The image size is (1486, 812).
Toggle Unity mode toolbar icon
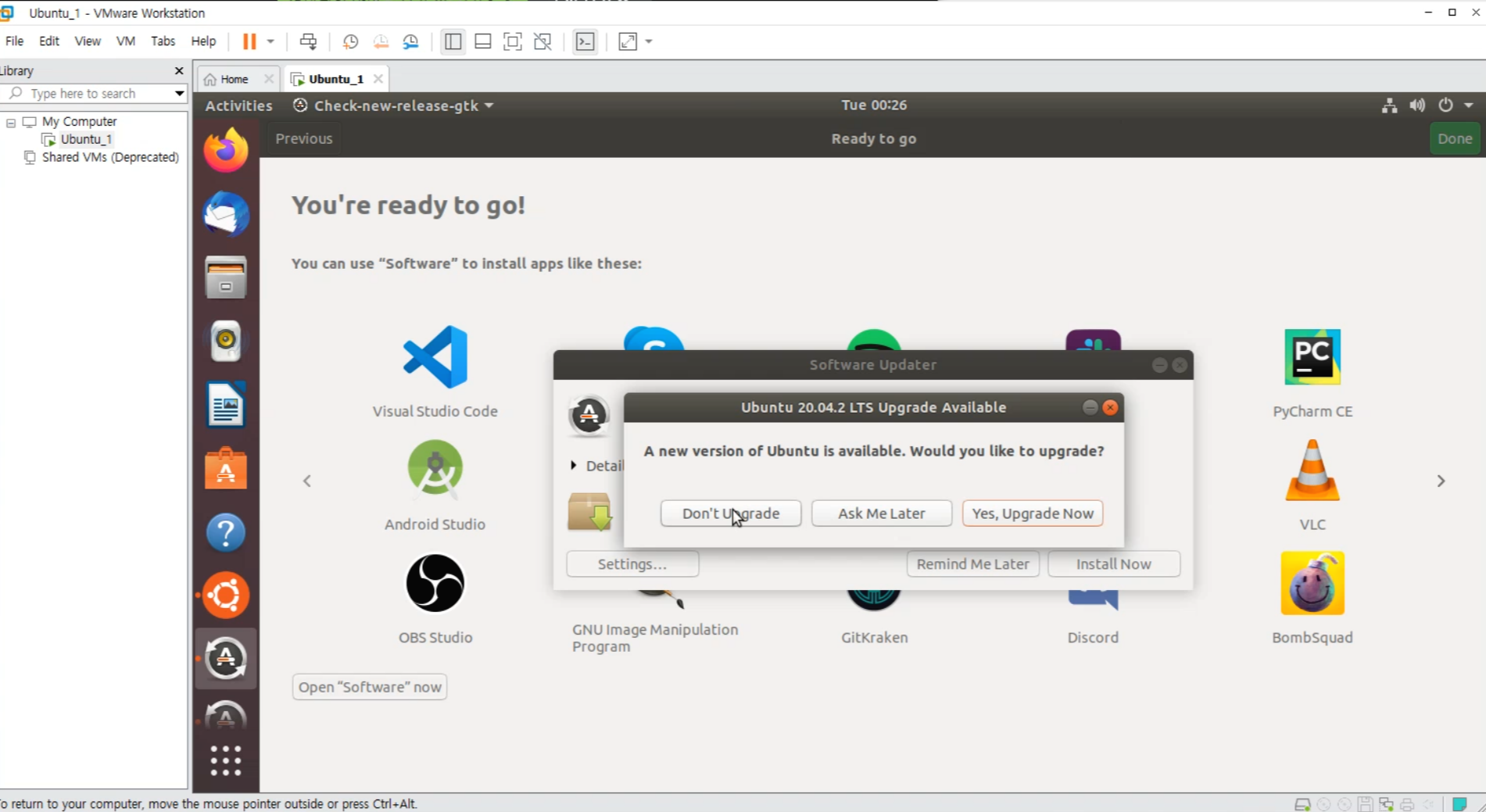pyautogui.click(x=542, y=41)
